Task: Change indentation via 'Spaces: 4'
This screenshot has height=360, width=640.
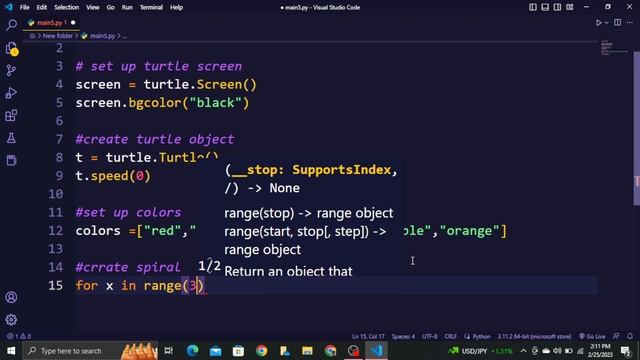Action: pyautogui.click(x=403, y=336)
